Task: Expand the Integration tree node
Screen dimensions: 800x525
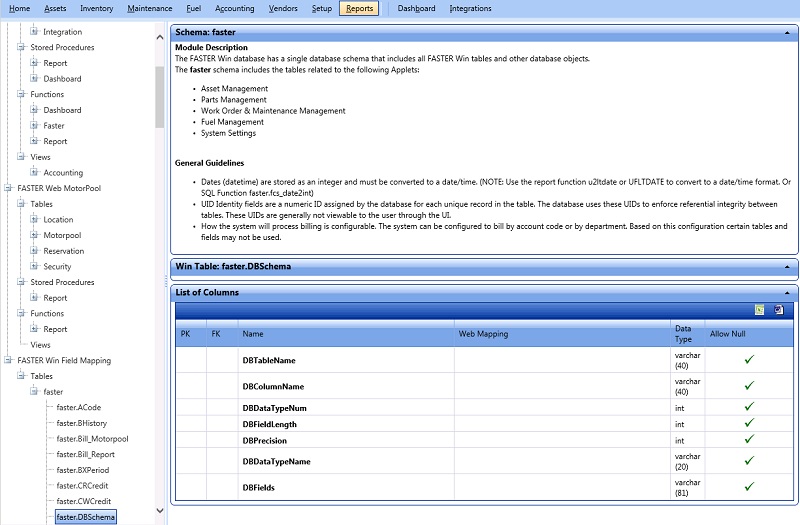Action: click(x=34, y=32)
